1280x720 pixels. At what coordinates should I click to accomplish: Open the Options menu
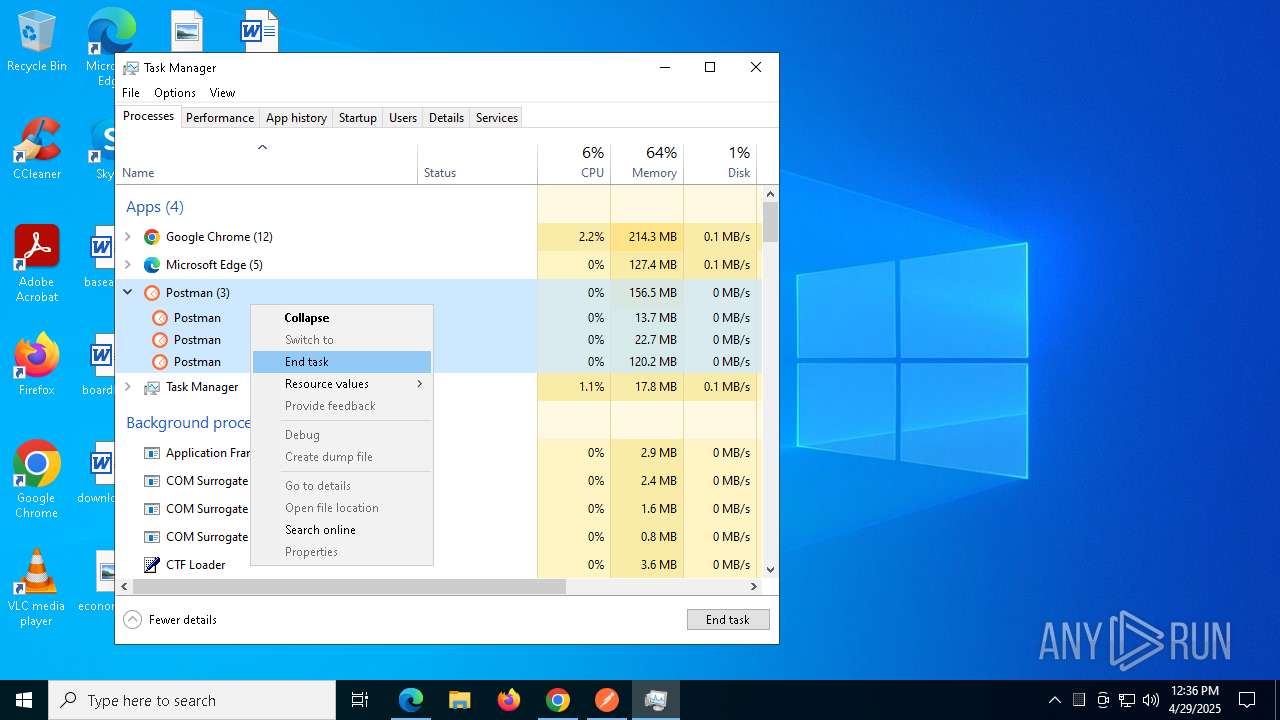(x=175, y=93)
